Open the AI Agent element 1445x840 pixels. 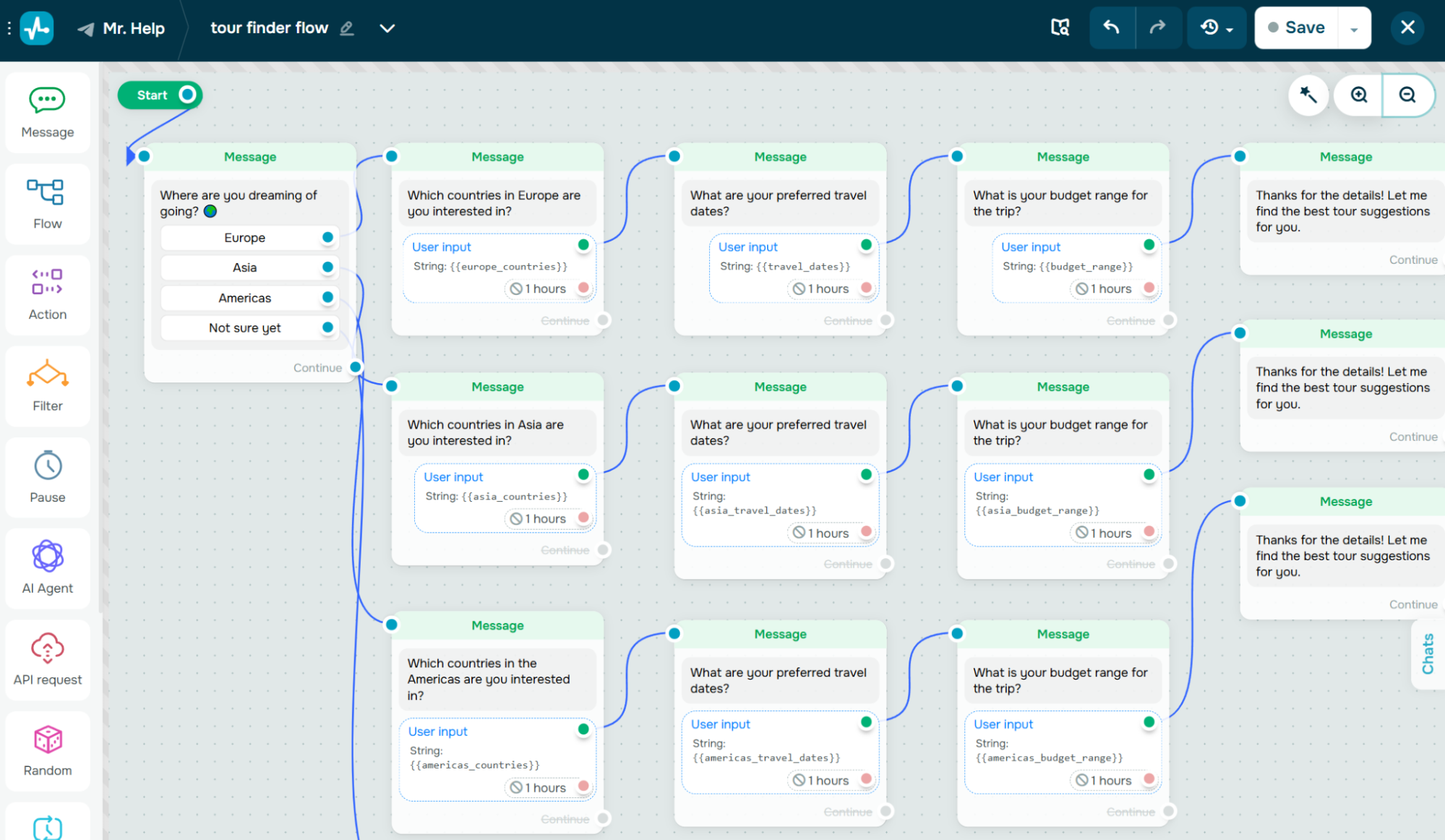[x=47, y=568]
